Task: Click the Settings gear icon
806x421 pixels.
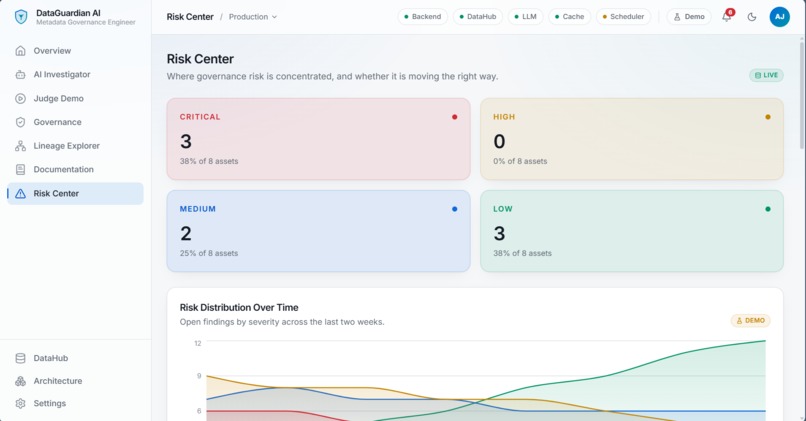Action: point(21,404)
